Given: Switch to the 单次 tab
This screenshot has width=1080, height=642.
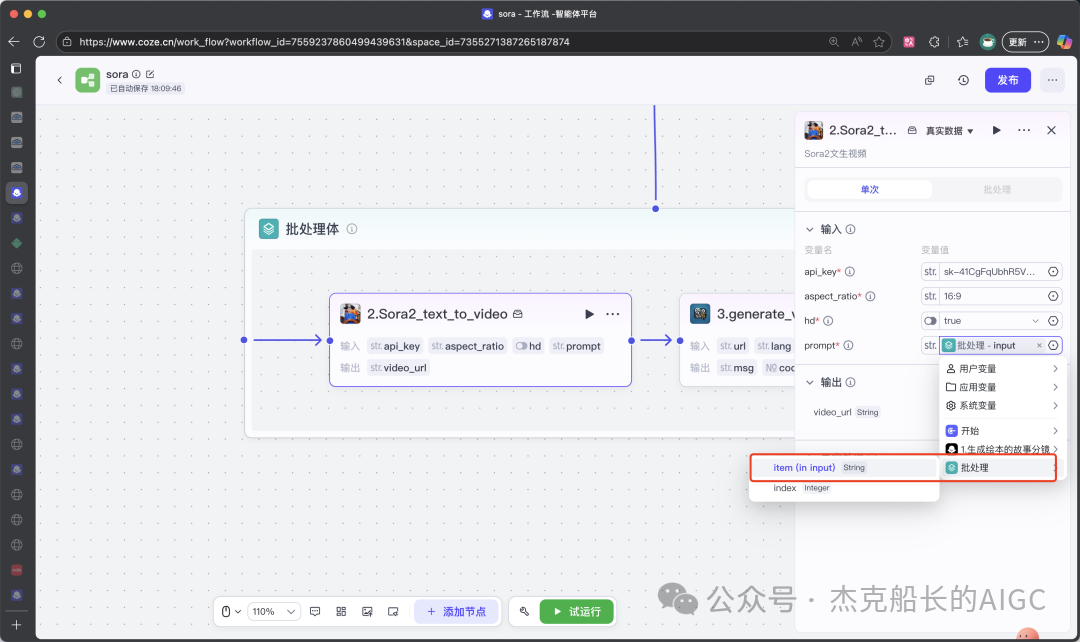Looking at the screenshot, I should coord(870,189).
